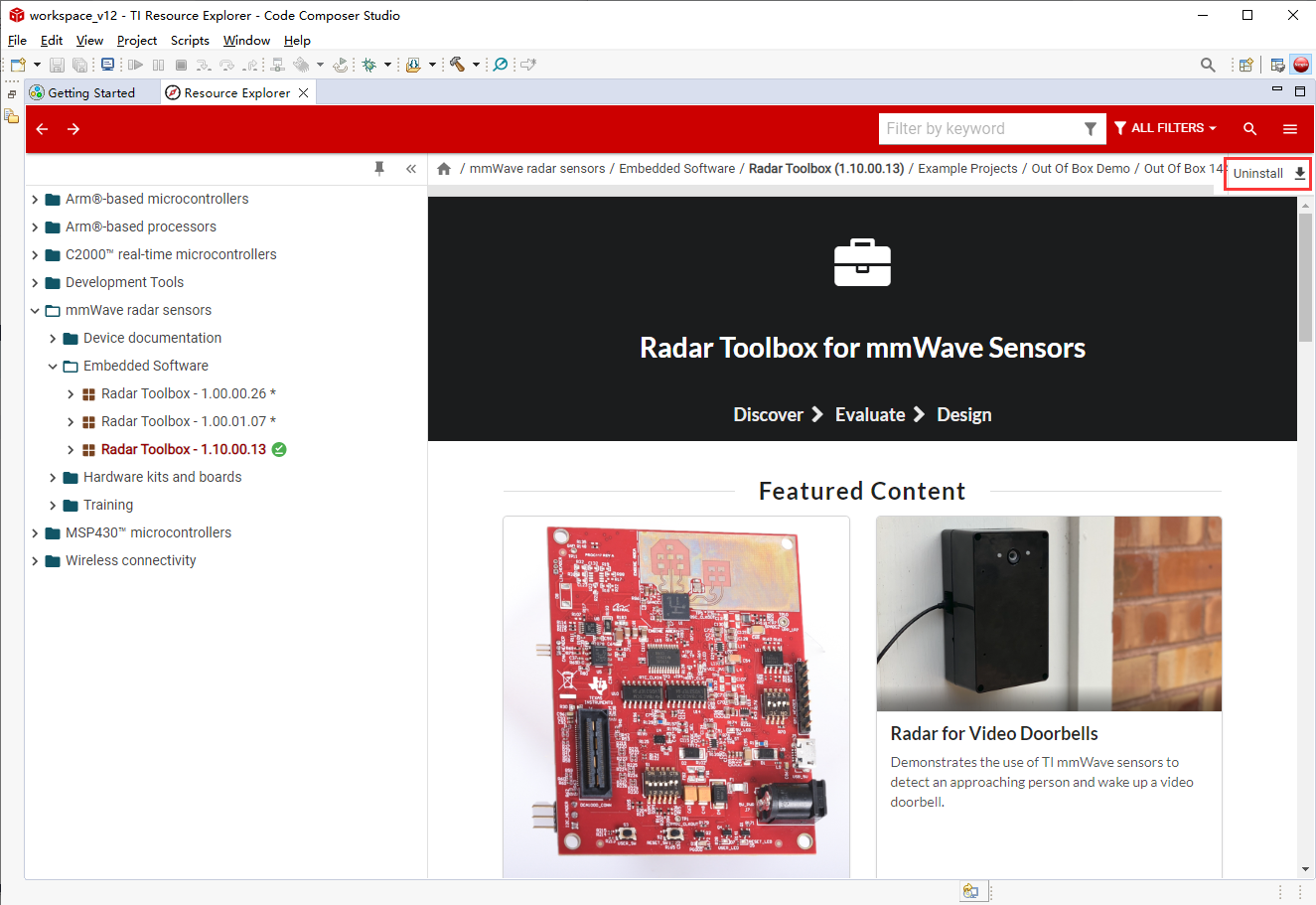Switch to the CCS Edit perspective icon

pyautogui.click(x=1278, y=65)
